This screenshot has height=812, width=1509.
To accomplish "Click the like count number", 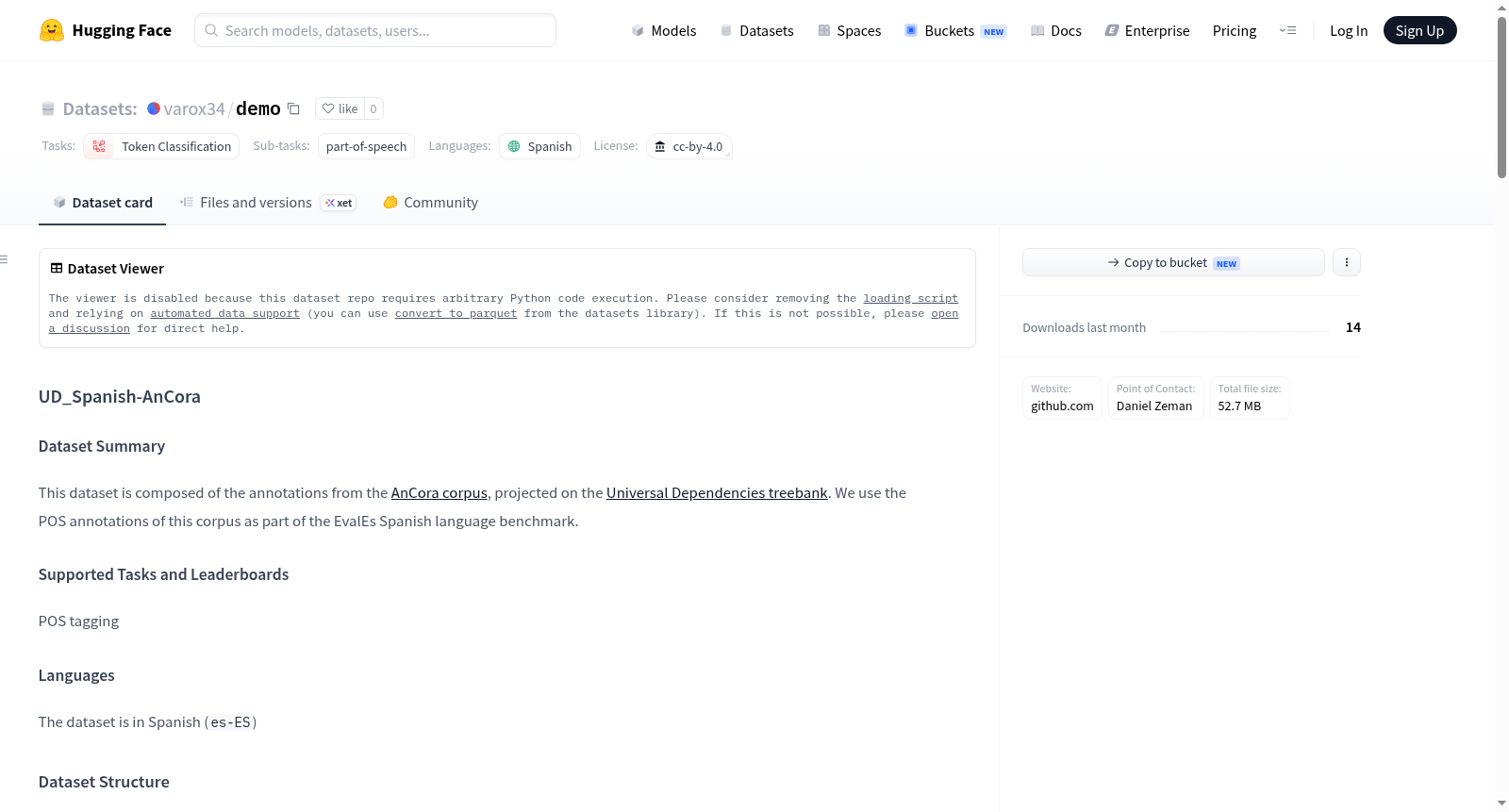I will (373, 108).
